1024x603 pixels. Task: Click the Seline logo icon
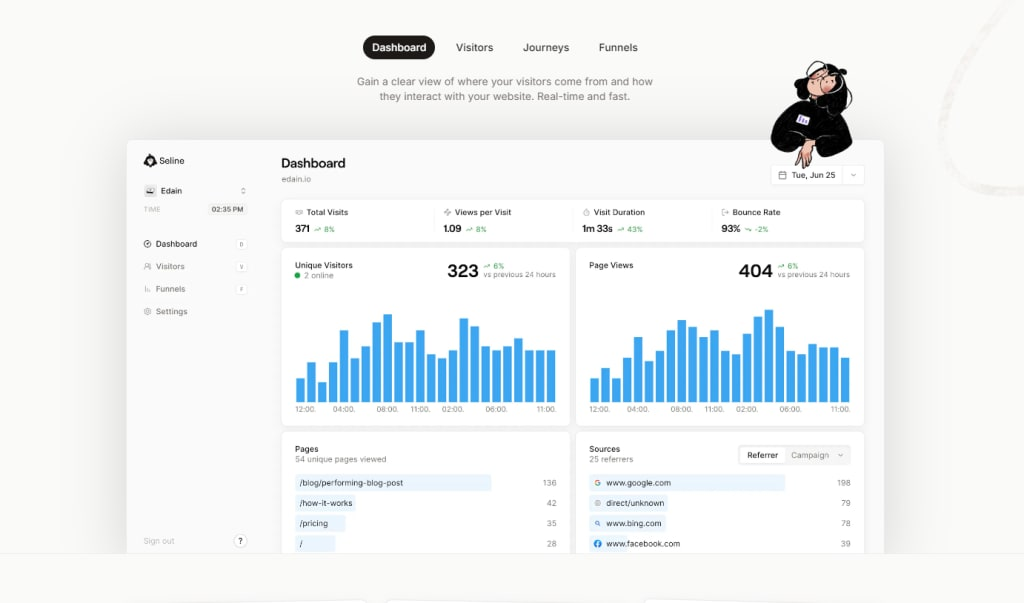[150, 161]
